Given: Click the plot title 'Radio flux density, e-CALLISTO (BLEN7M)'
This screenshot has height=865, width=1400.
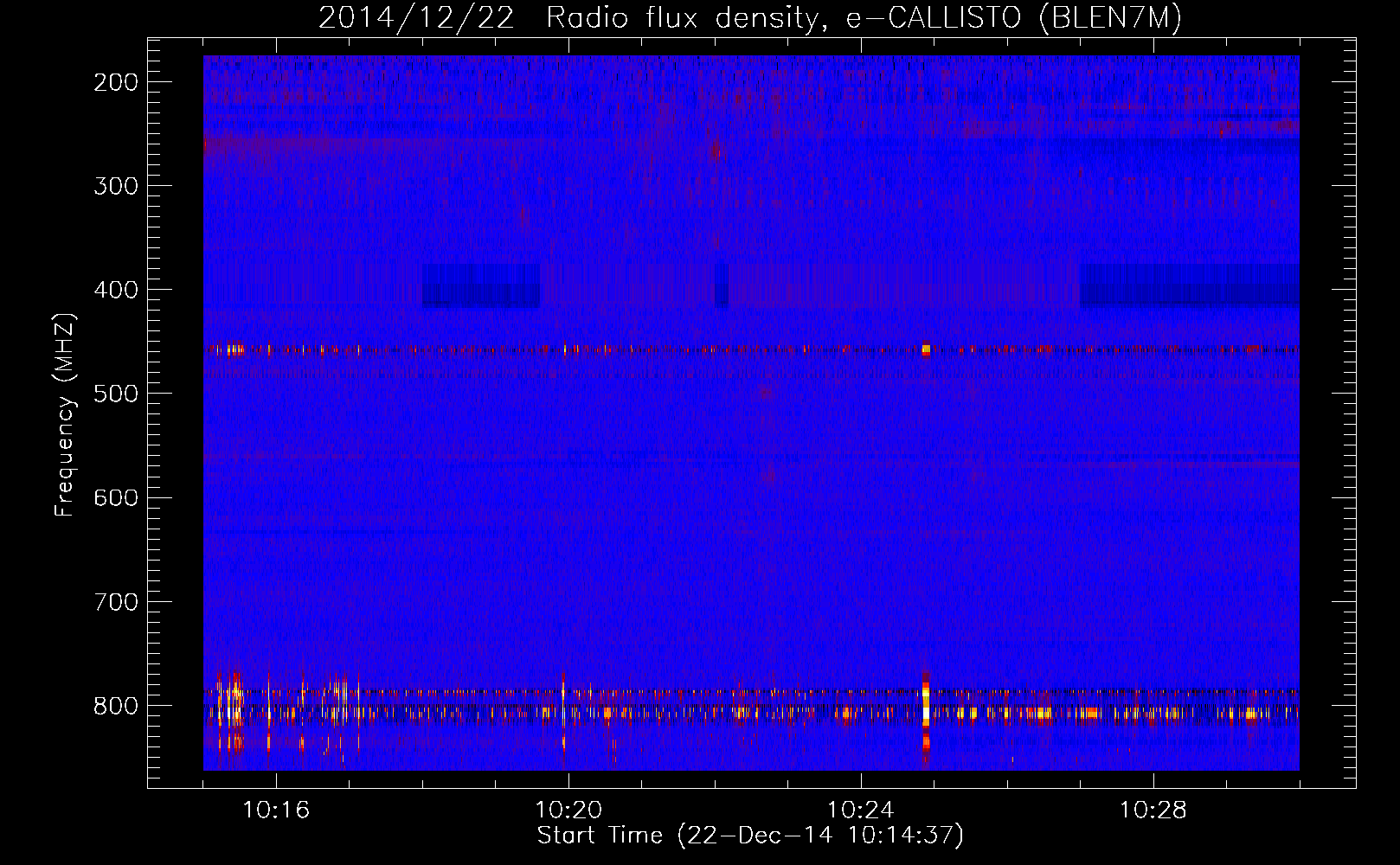Looking at the screenshot, I should click(x=864, y=18).
